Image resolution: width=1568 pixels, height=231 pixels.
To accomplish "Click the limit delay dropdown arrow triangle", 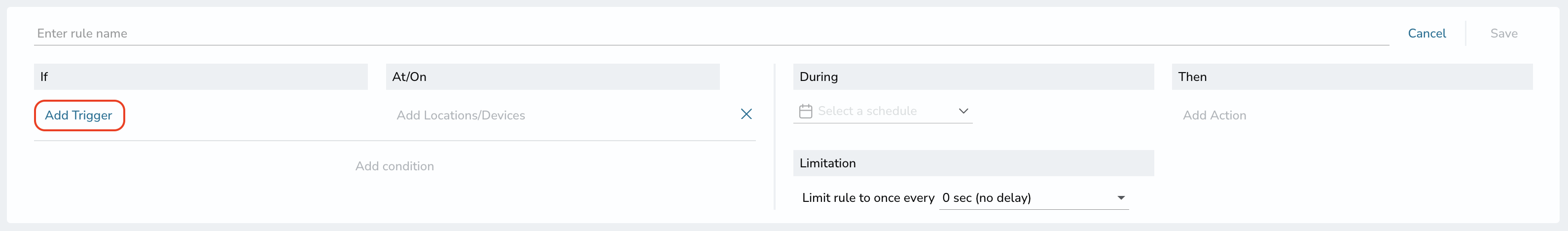I will click(1121, 197).
